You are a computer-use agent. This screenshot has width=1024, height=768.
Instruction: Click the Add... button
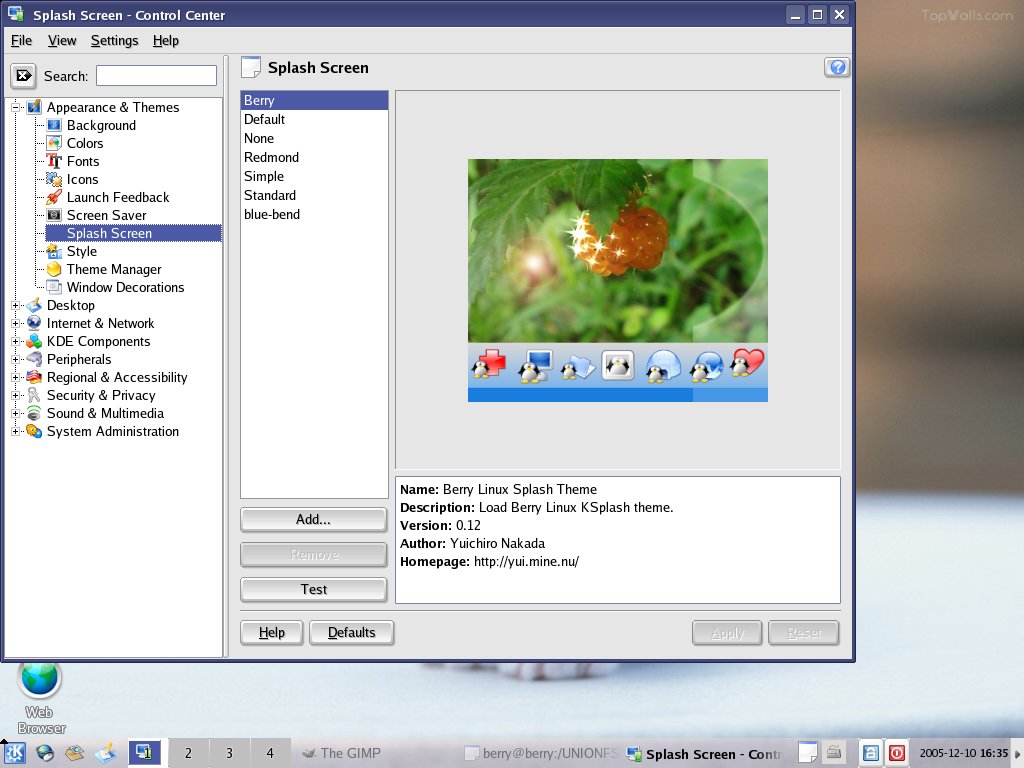pyautogui.click(x=313, y=520)
